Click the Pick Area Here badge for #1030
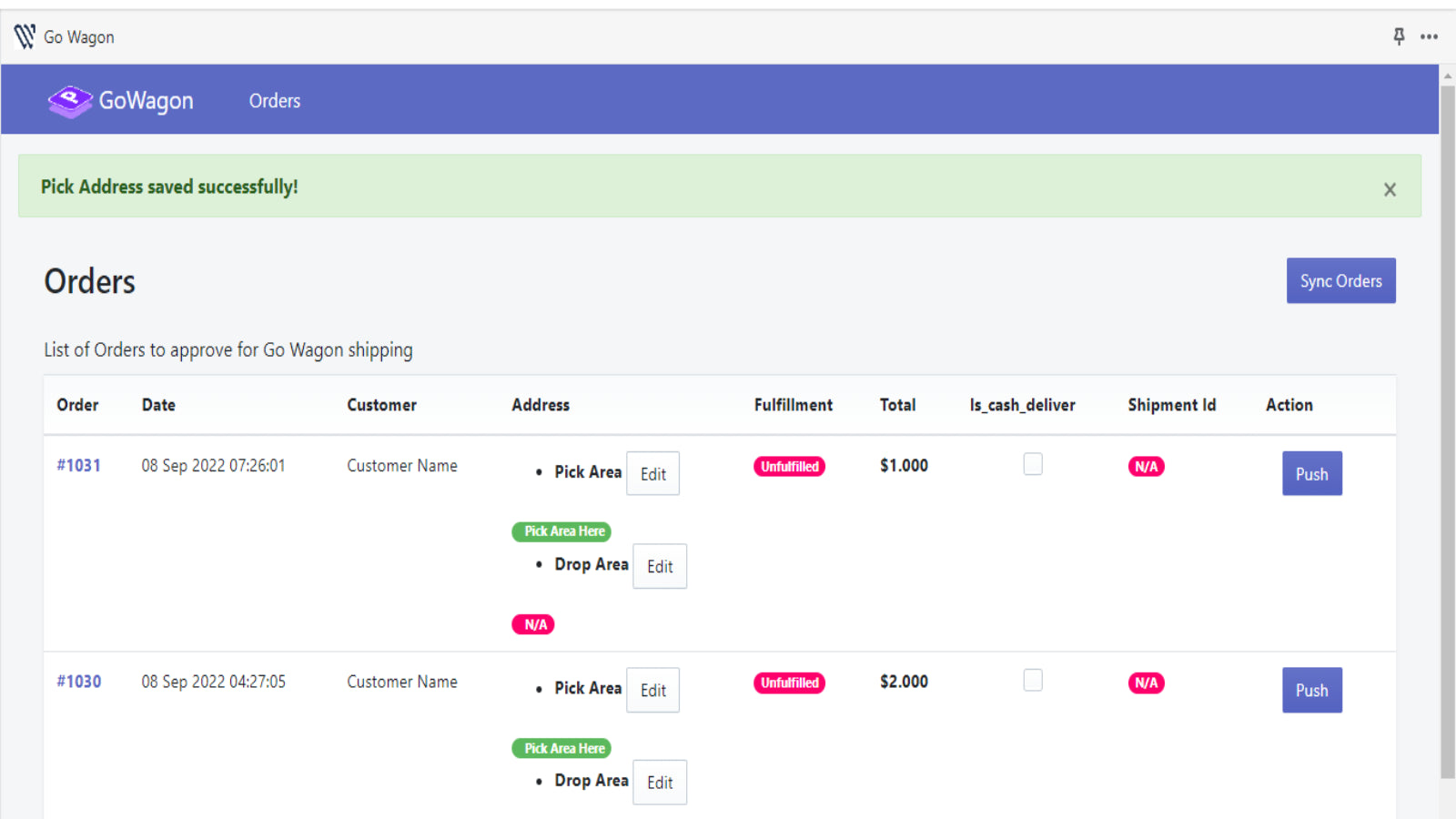1456x819 pixels. [561, 748]
